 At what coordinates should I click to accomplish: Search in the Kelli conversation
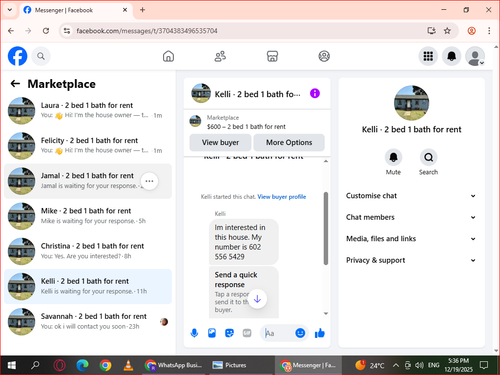(428, 157)
